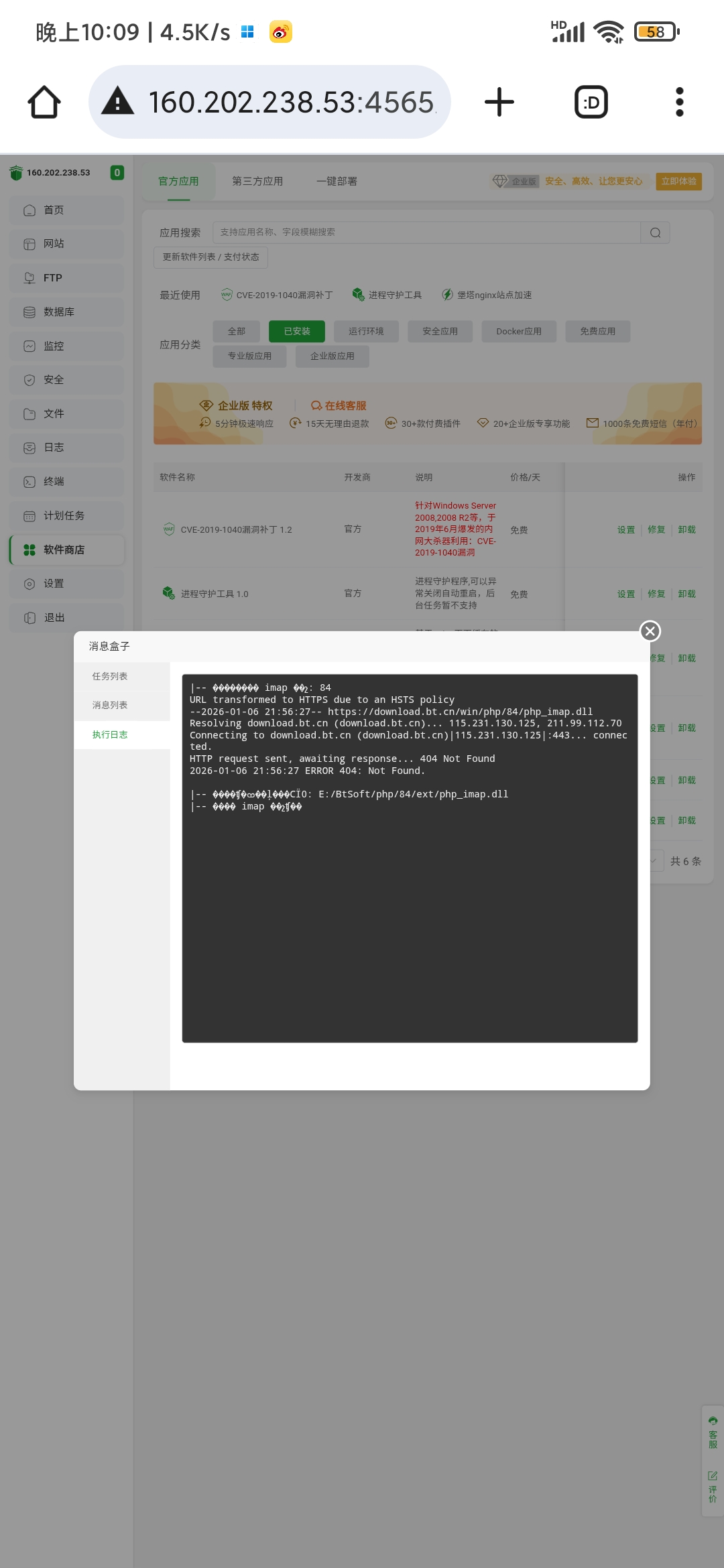The height and width of the screenshot is (1568, 724).
Task: Click 修复 for CVE-2019-1040漏洞补丁
Action: [x=656, y=530]
